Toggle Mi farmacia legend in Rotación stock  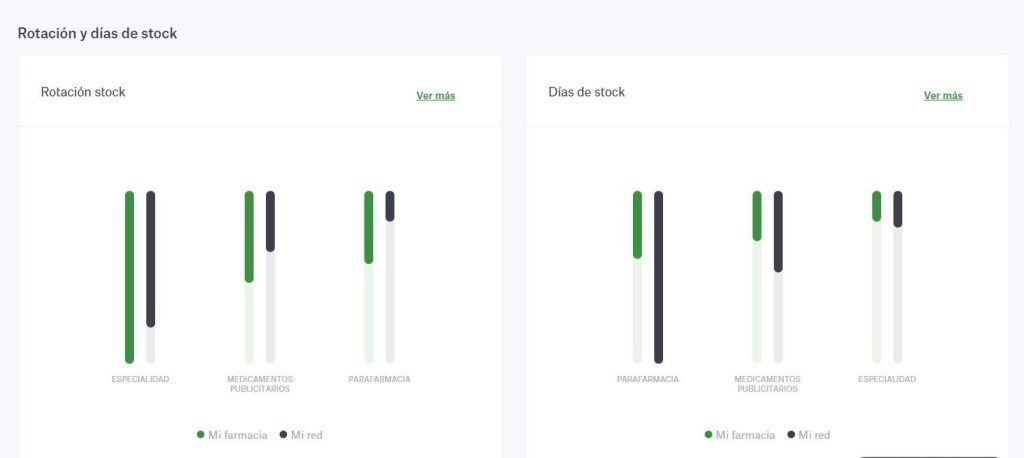point(232,434)
